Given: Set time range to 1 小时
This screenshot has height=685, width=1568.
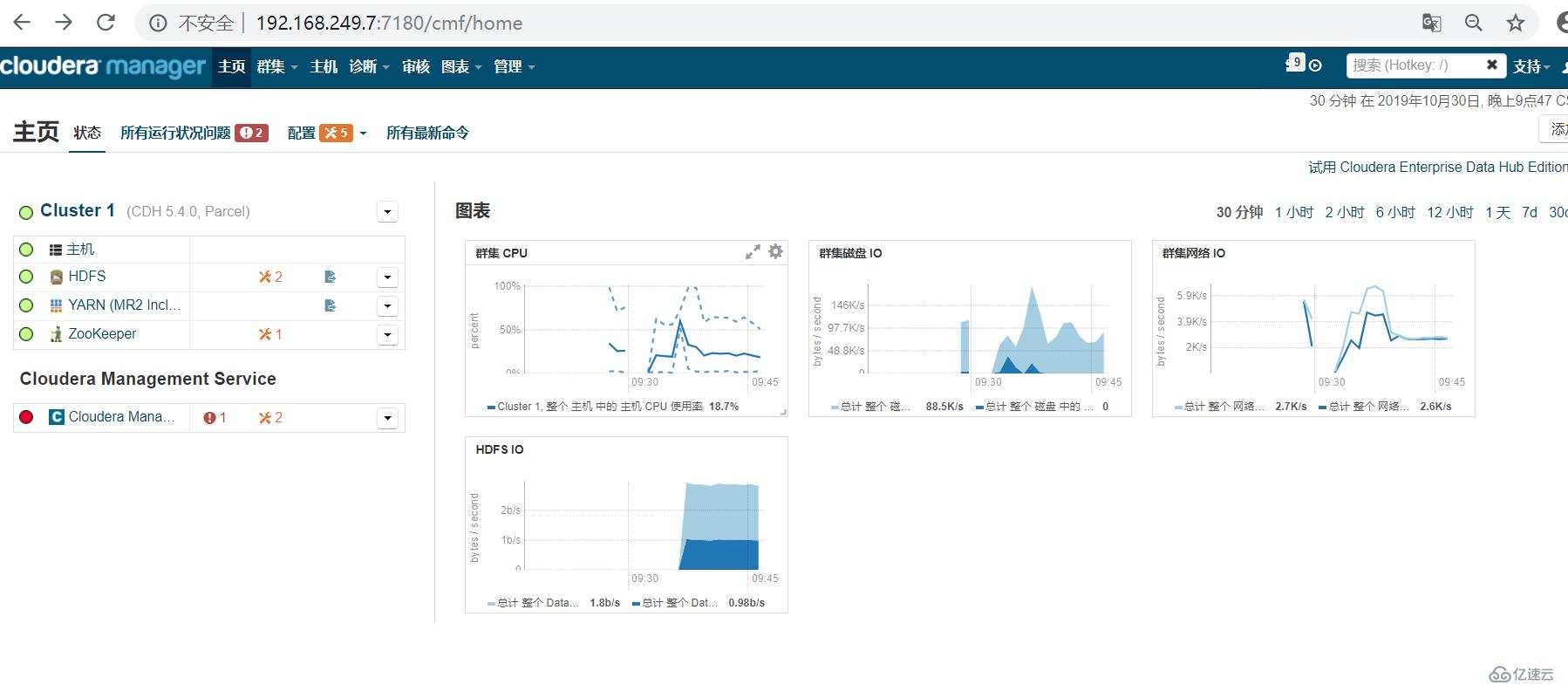Looking at the screenshot, I should 1293,212.
